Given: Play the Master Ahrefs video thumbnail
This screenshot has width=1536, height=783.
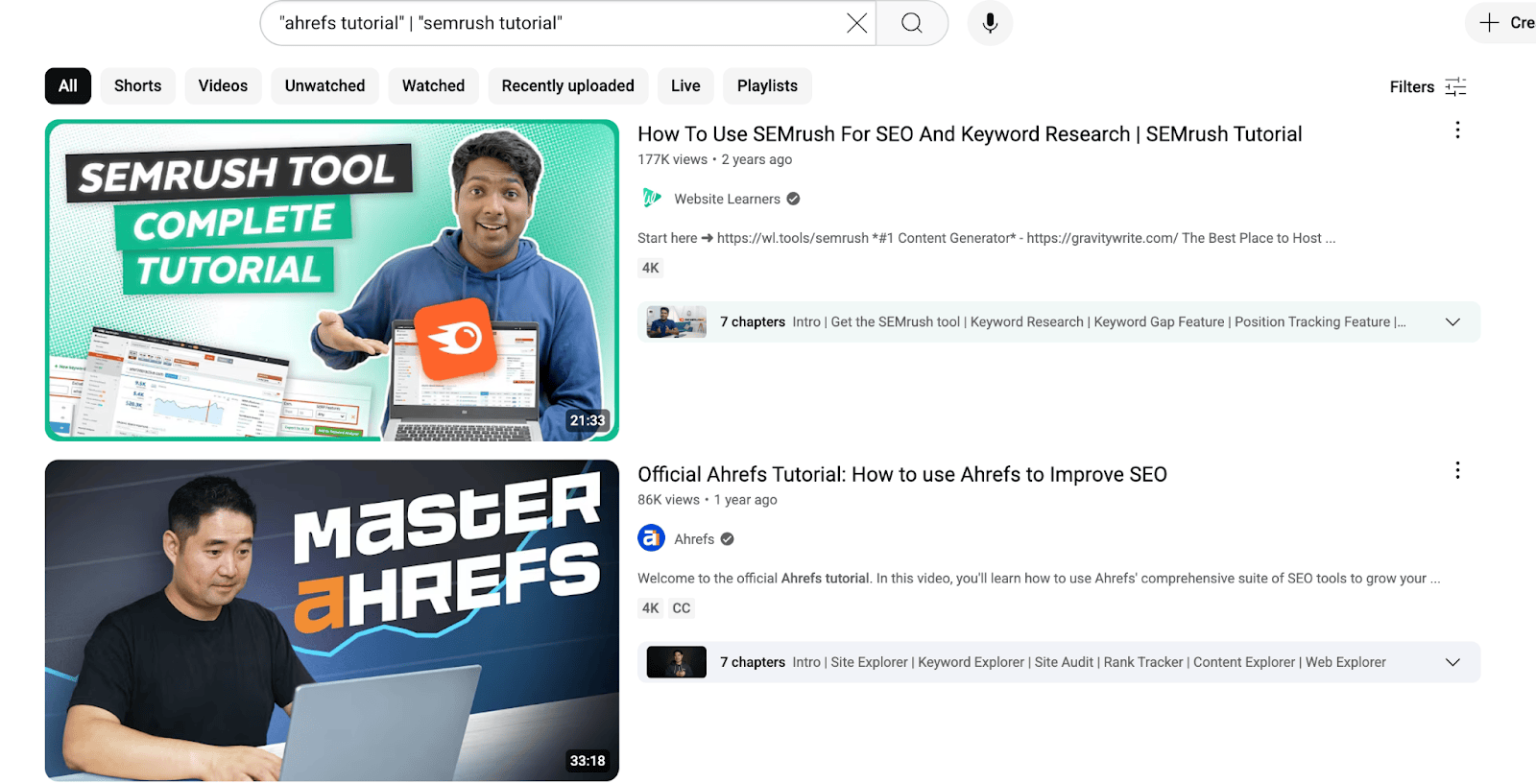Looking at the screenshot, I should (x=332, y=620).
